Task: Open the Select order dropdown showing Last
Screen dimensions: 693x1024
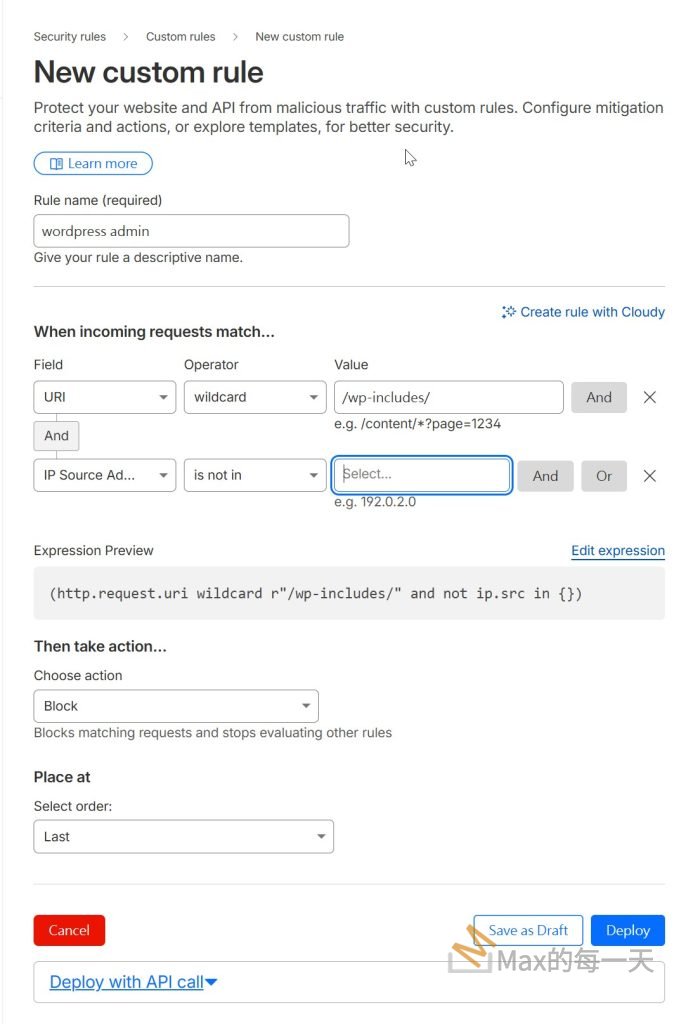Action: click(x=183, y=837)
